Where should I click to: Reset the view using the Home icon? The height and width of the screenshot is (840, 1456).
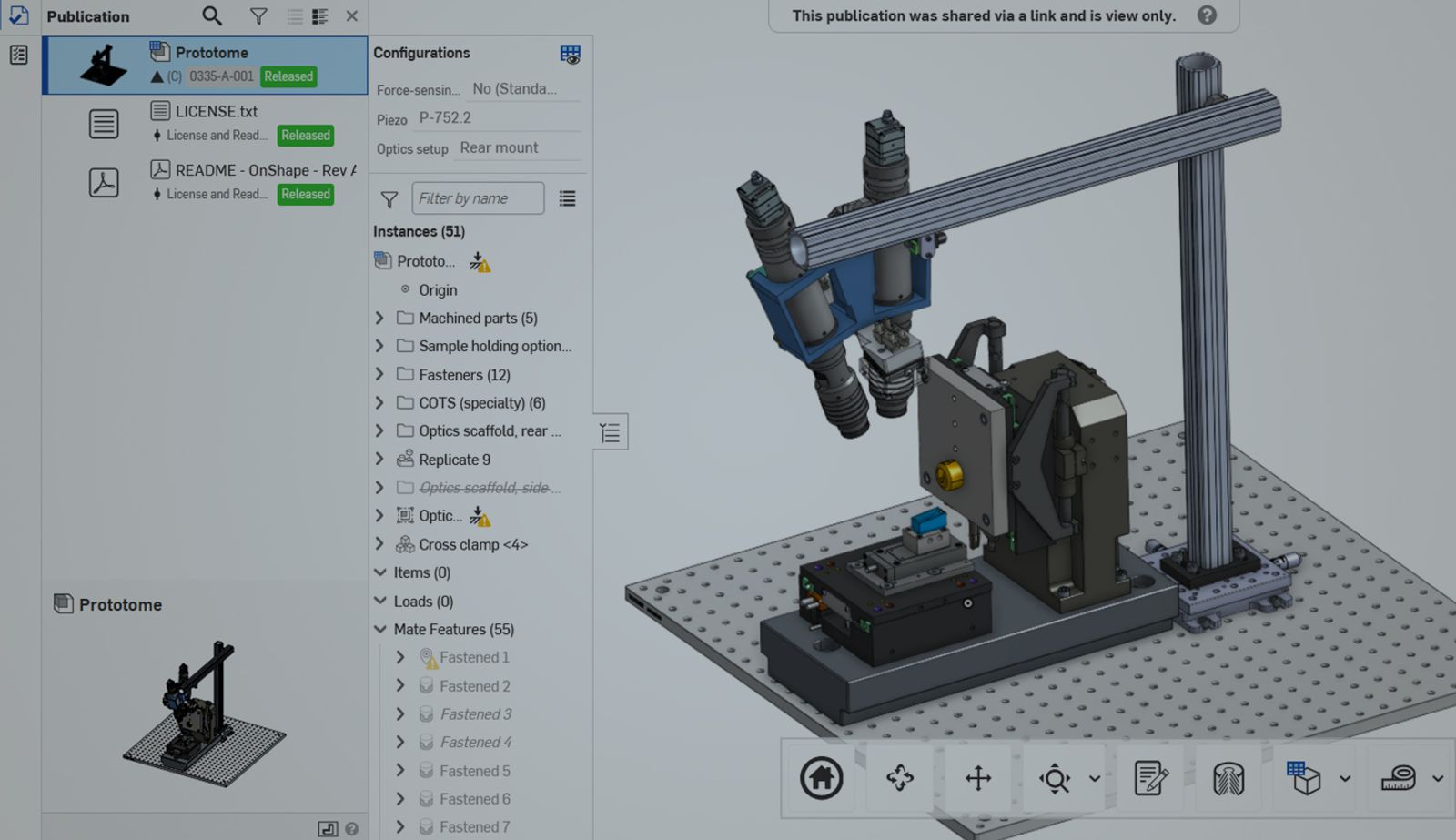(x=820, y=779)
